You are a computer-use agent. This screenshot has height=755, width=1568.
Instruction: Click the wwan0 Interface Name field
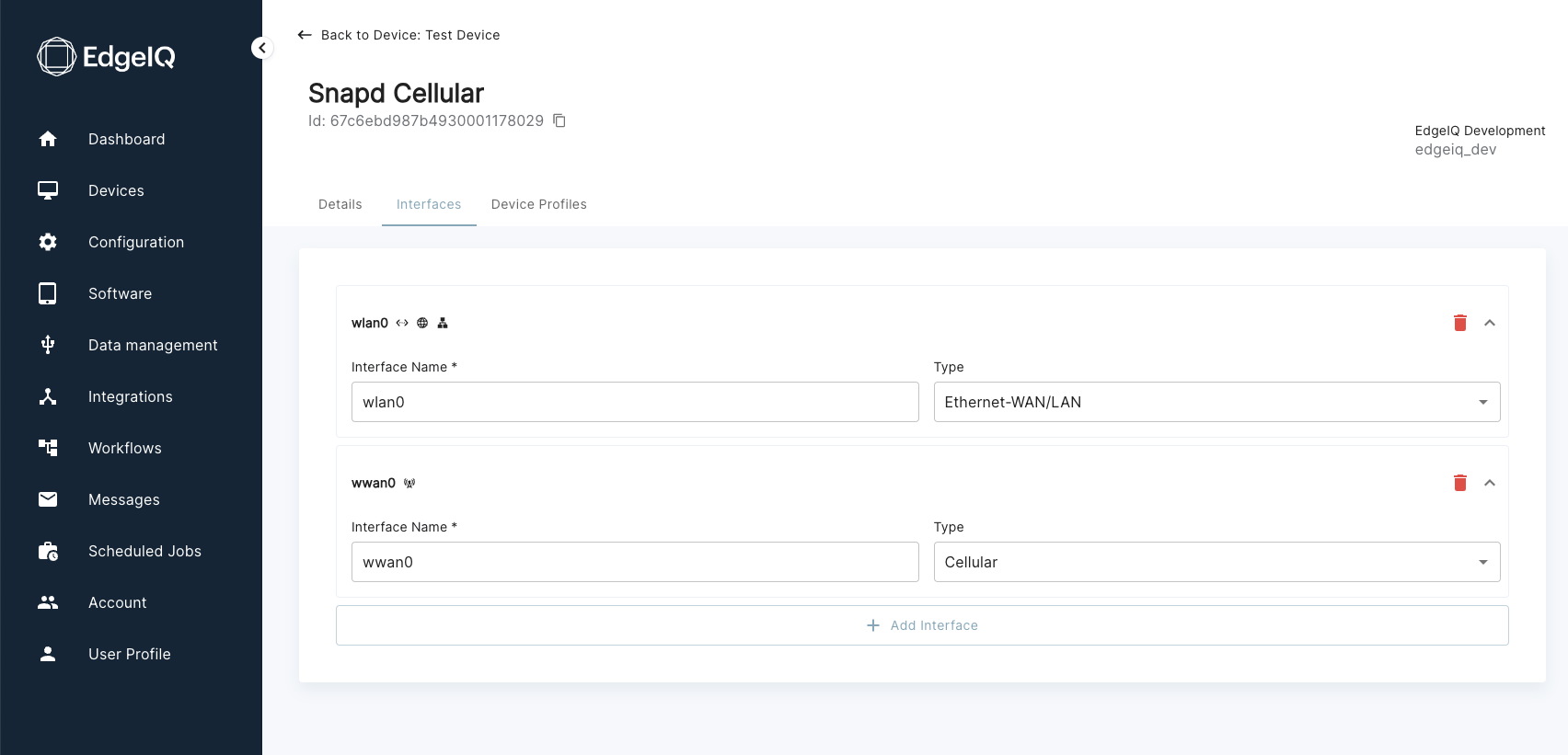pos(635,562)
